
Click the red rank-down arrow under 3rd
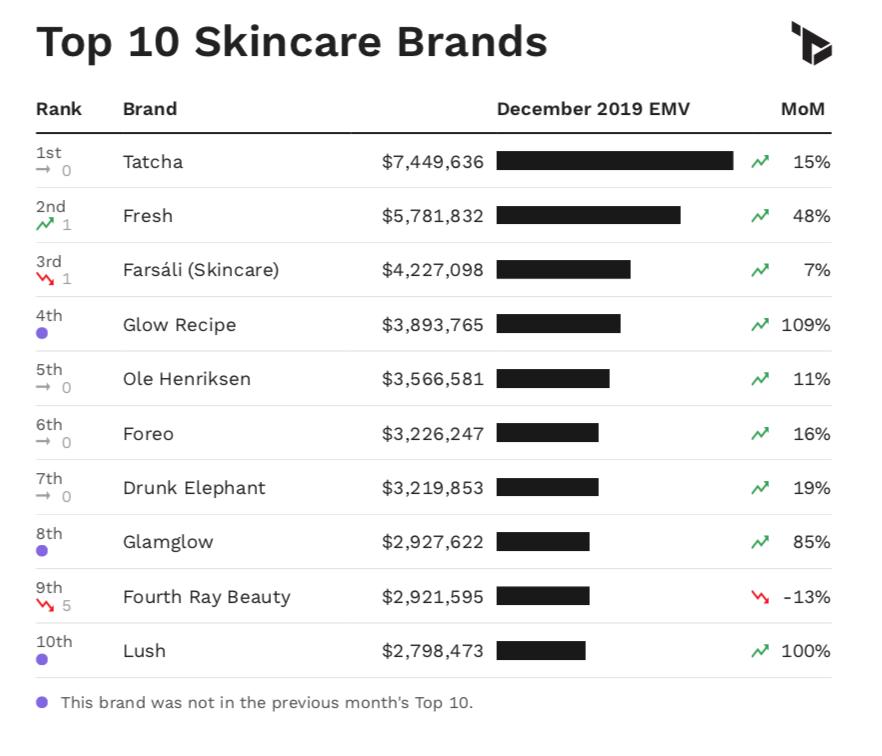44,279
